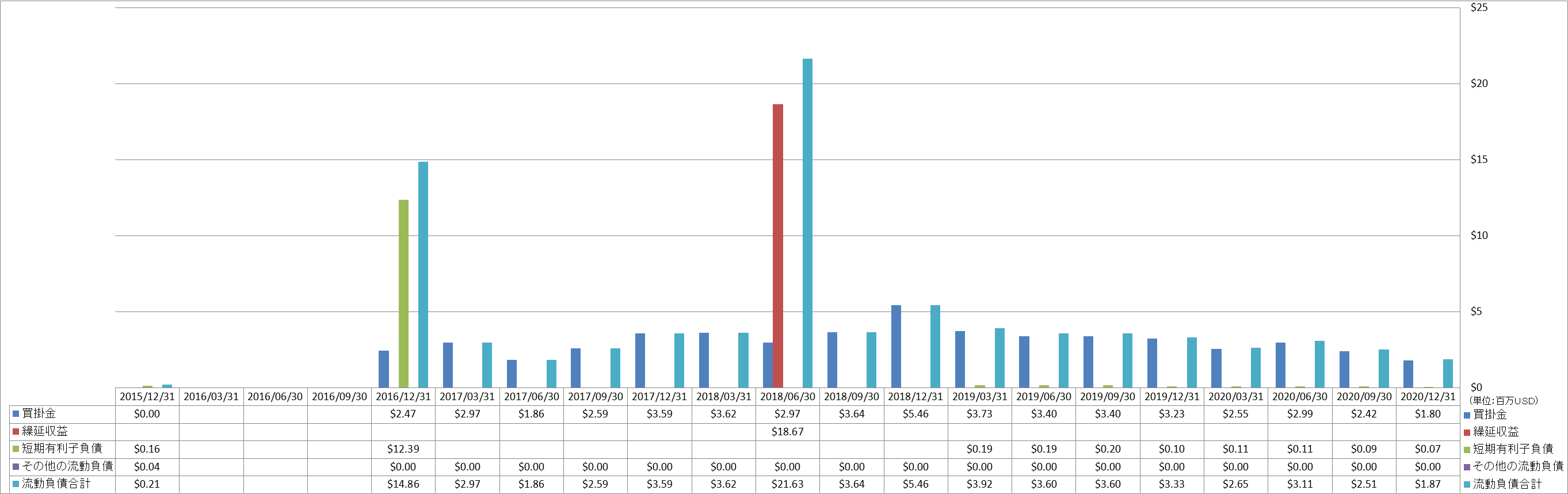The height and width of the screenshot is (494, 1568).
Task: Select the 繰延収益 legend label at right side
Action: [x=1495, y=432]
